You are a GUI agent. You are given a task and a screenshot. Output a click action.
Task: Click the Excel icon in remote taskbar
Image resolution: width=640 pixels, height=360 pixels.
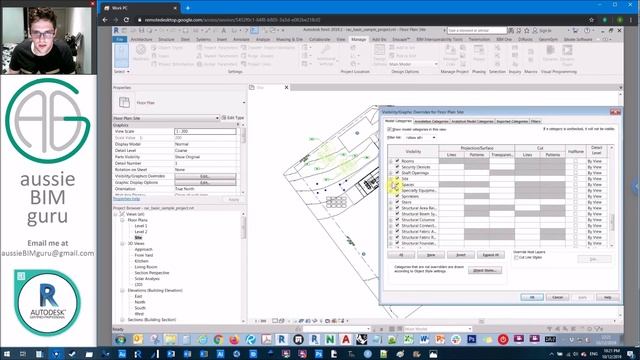(x=408, y=339)
